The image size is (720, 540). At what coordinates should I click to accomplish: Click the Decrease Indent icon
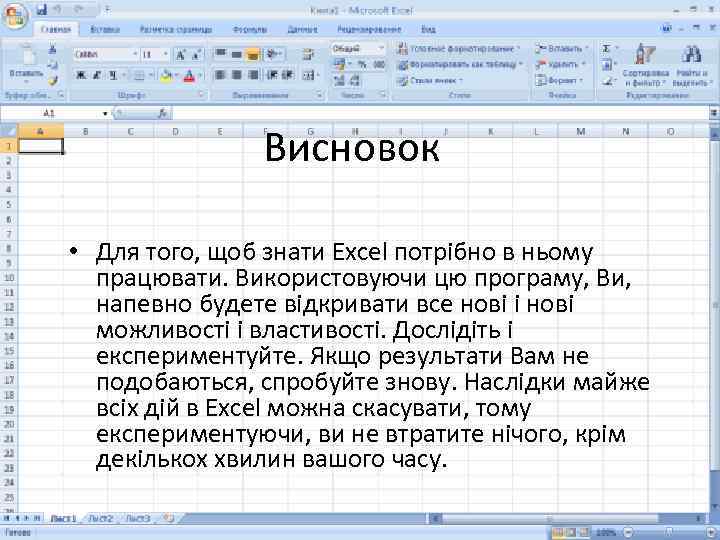coord(272,74)
